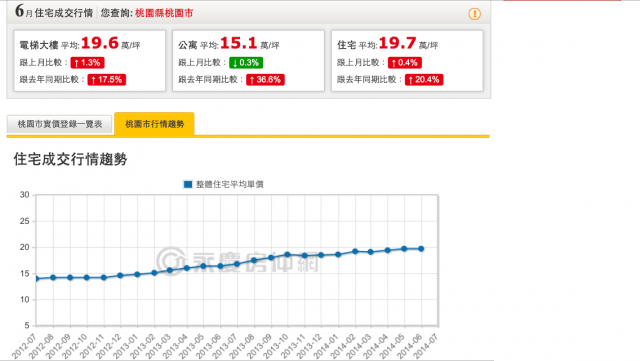Viewport: 640px width, 361px height.
Task: Click the 住宅 year-over-year 20.4% badge
Action: point(424,80)
